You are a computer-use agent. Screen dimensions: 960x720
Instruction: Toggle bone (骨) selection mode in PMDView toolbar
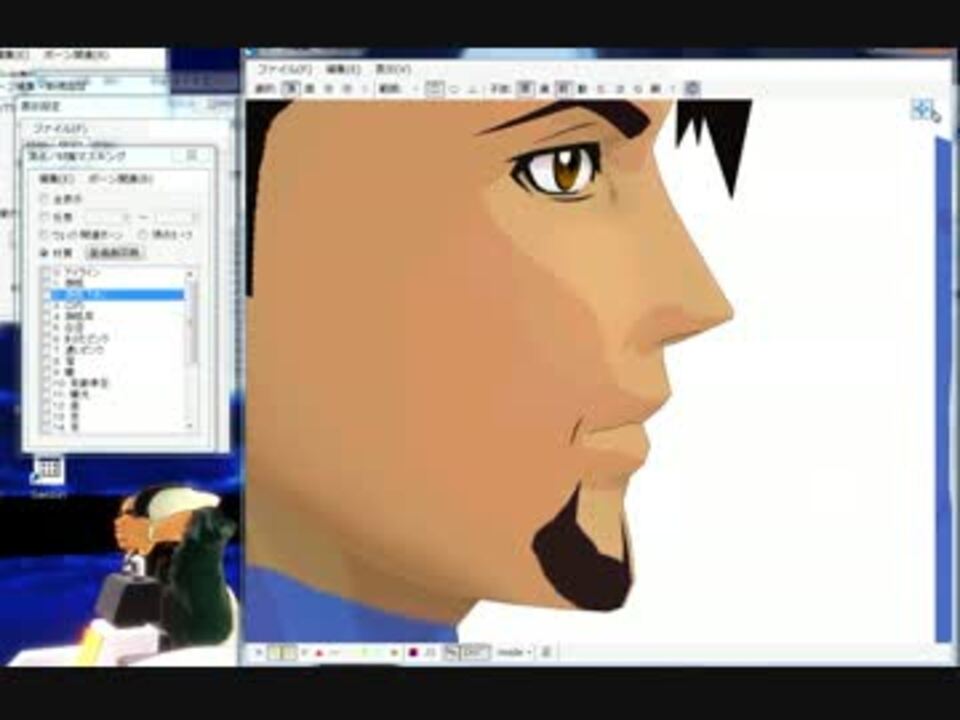[x=329, y=89]
